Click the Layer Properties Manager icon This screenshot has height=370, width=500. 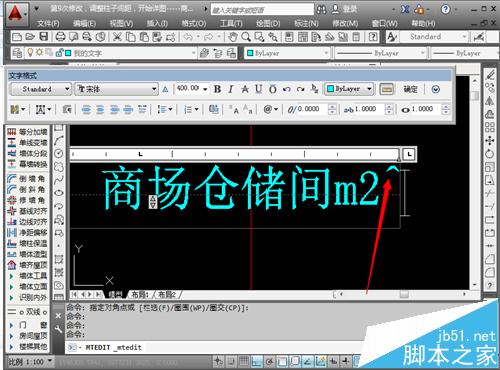click(x=17, y=53)
